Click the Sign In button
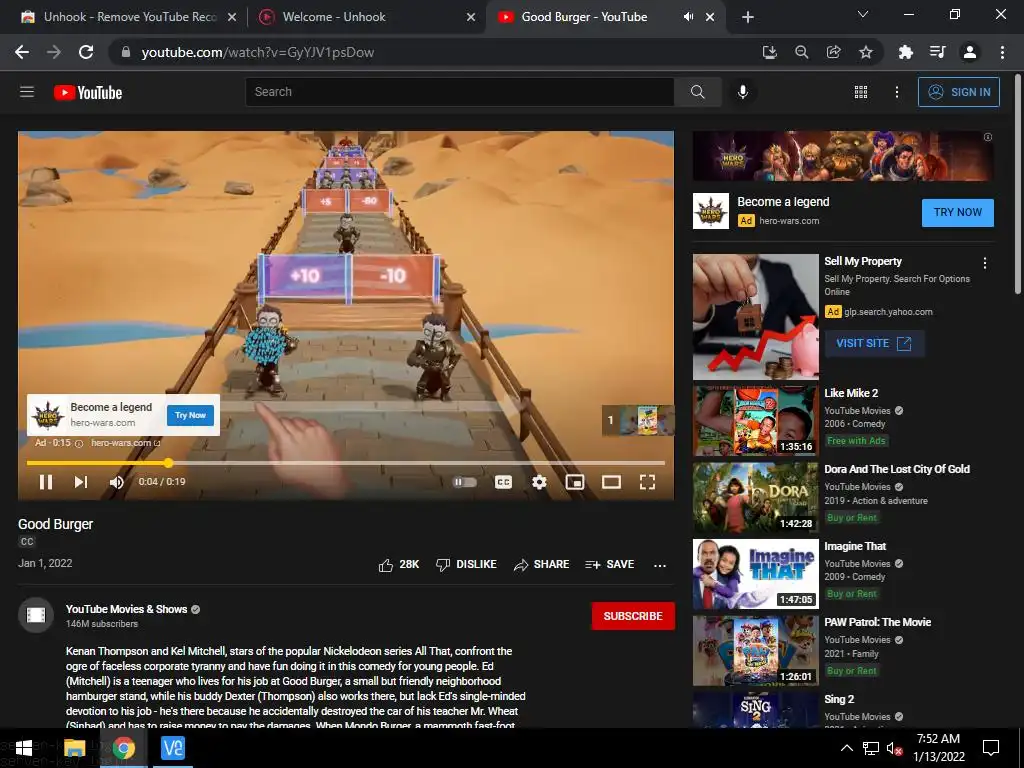 [x=959, y=92]
